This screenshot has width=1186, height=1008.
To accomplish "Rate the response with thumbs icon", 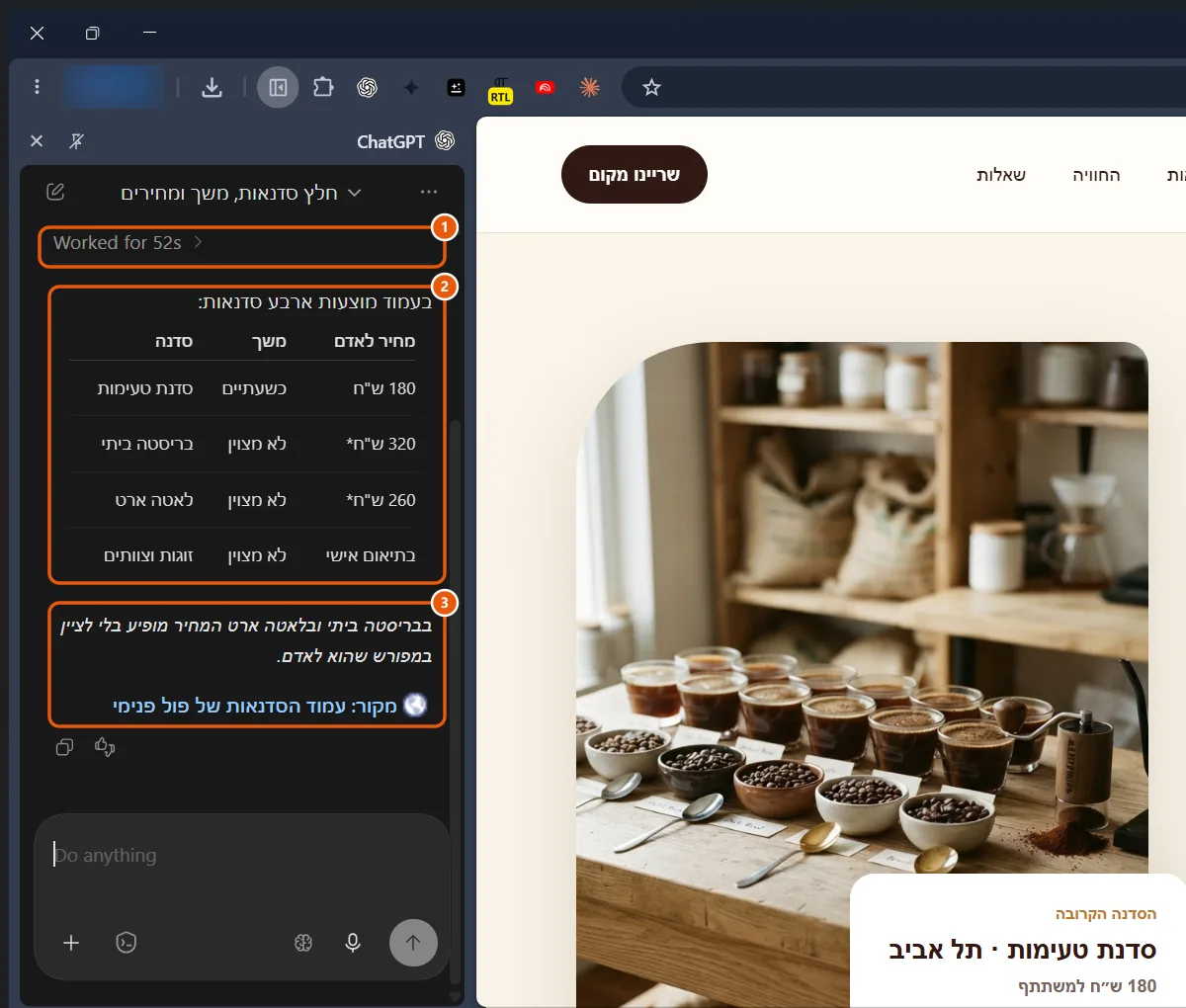I will click(x=105, y=747).
